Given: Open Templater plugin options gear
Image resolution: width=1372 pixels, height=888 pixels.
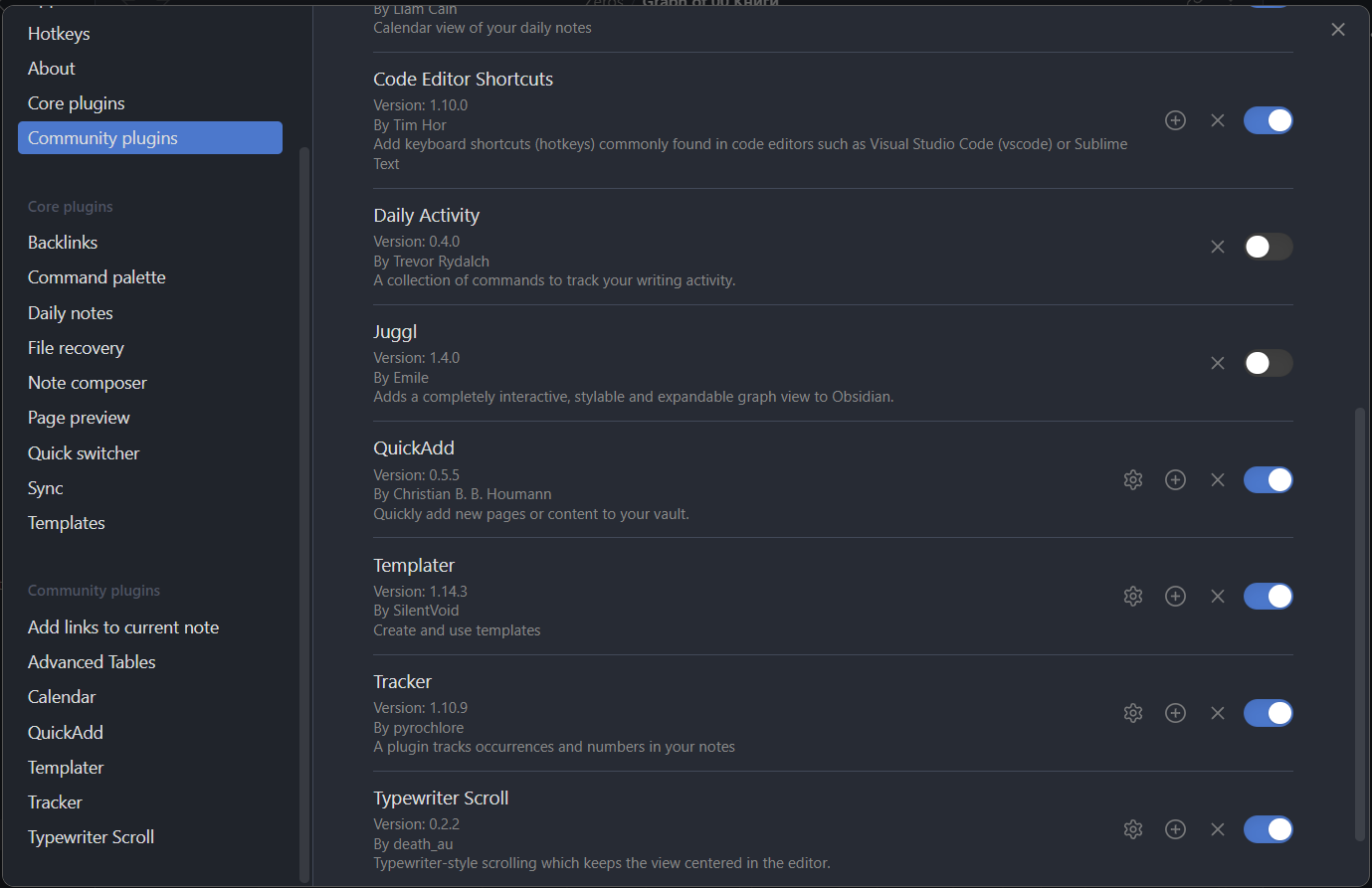Looking at the screenshot, I should tap(1133, 597).
